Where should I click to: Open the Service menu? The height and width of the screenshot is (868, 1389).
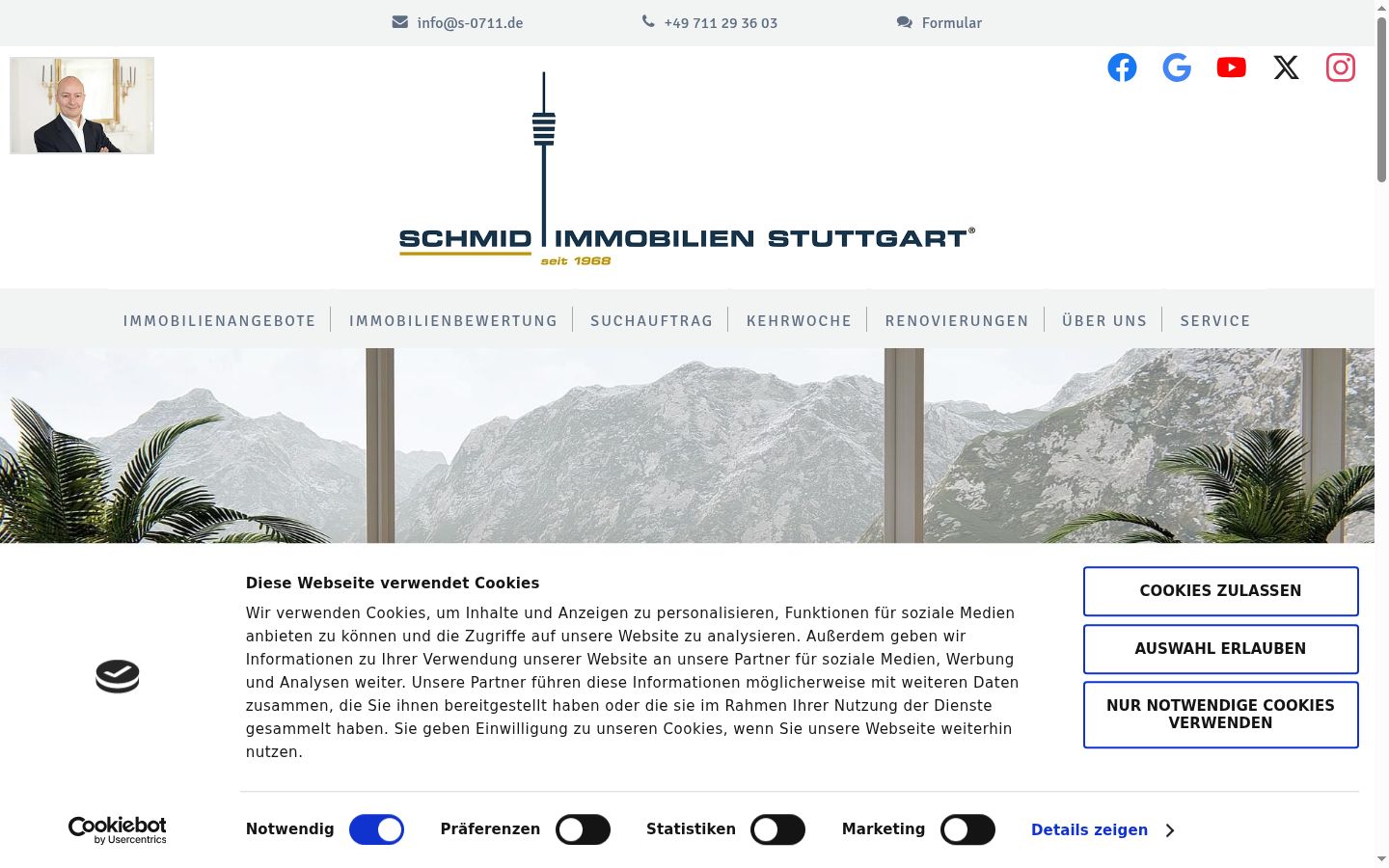[1215, 321]
